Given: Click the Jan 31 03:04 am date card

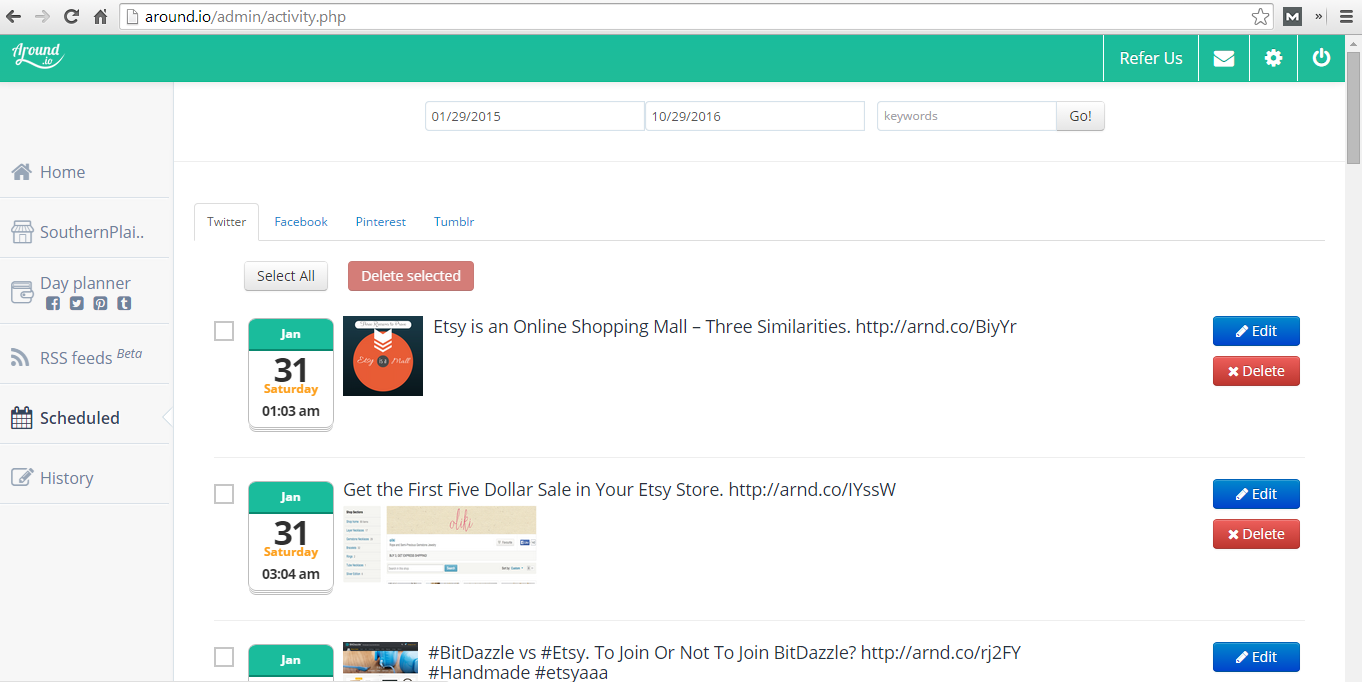Looking at the screenshot, I should [291, 538].
